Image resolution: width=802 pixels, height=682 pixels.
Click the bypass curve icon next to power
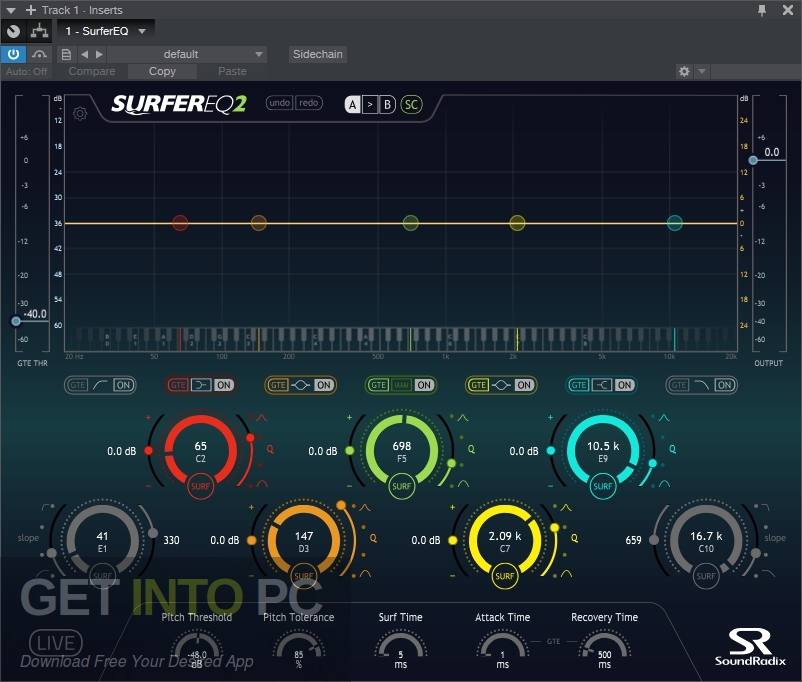(x=39, y=54)
